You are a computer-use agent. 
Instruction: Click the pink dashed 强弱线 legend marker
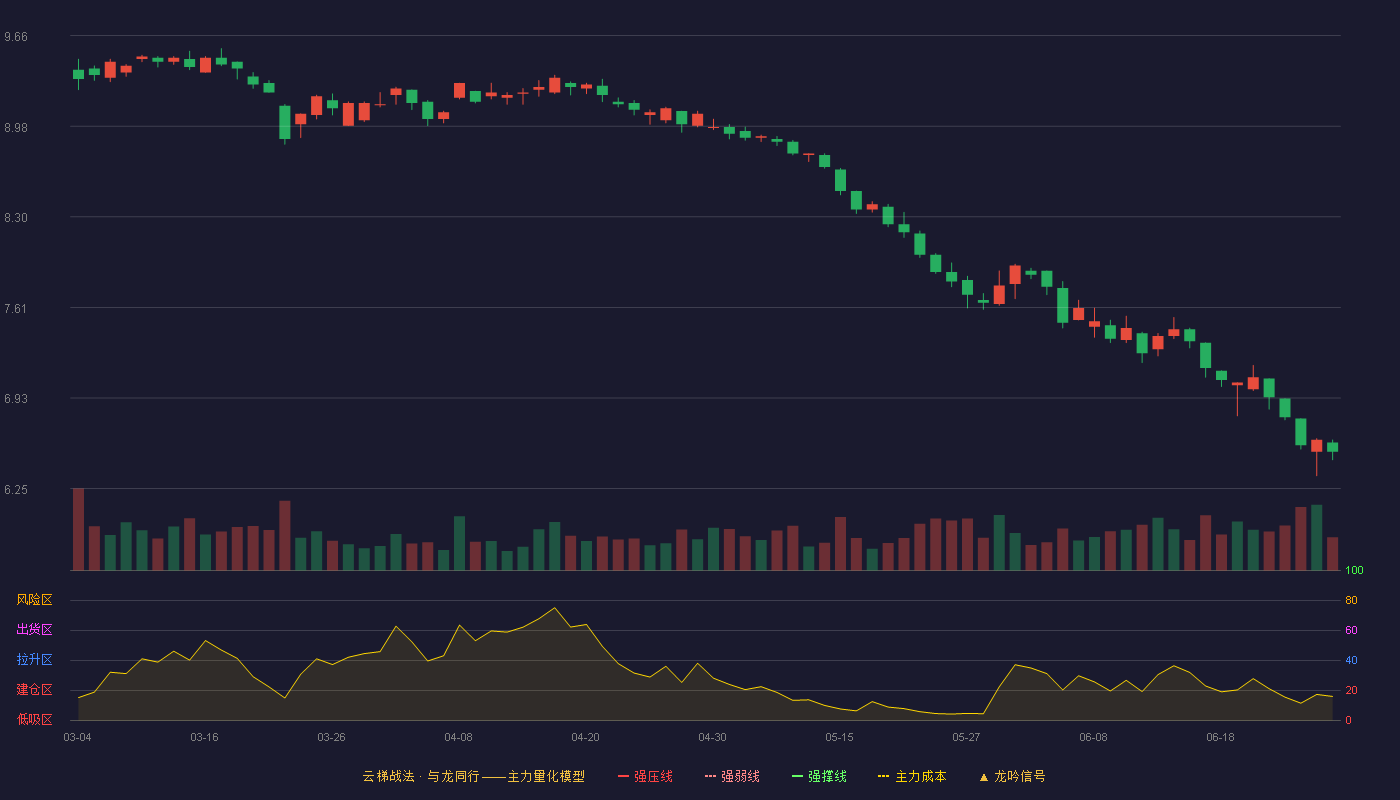tap(711, 776)
